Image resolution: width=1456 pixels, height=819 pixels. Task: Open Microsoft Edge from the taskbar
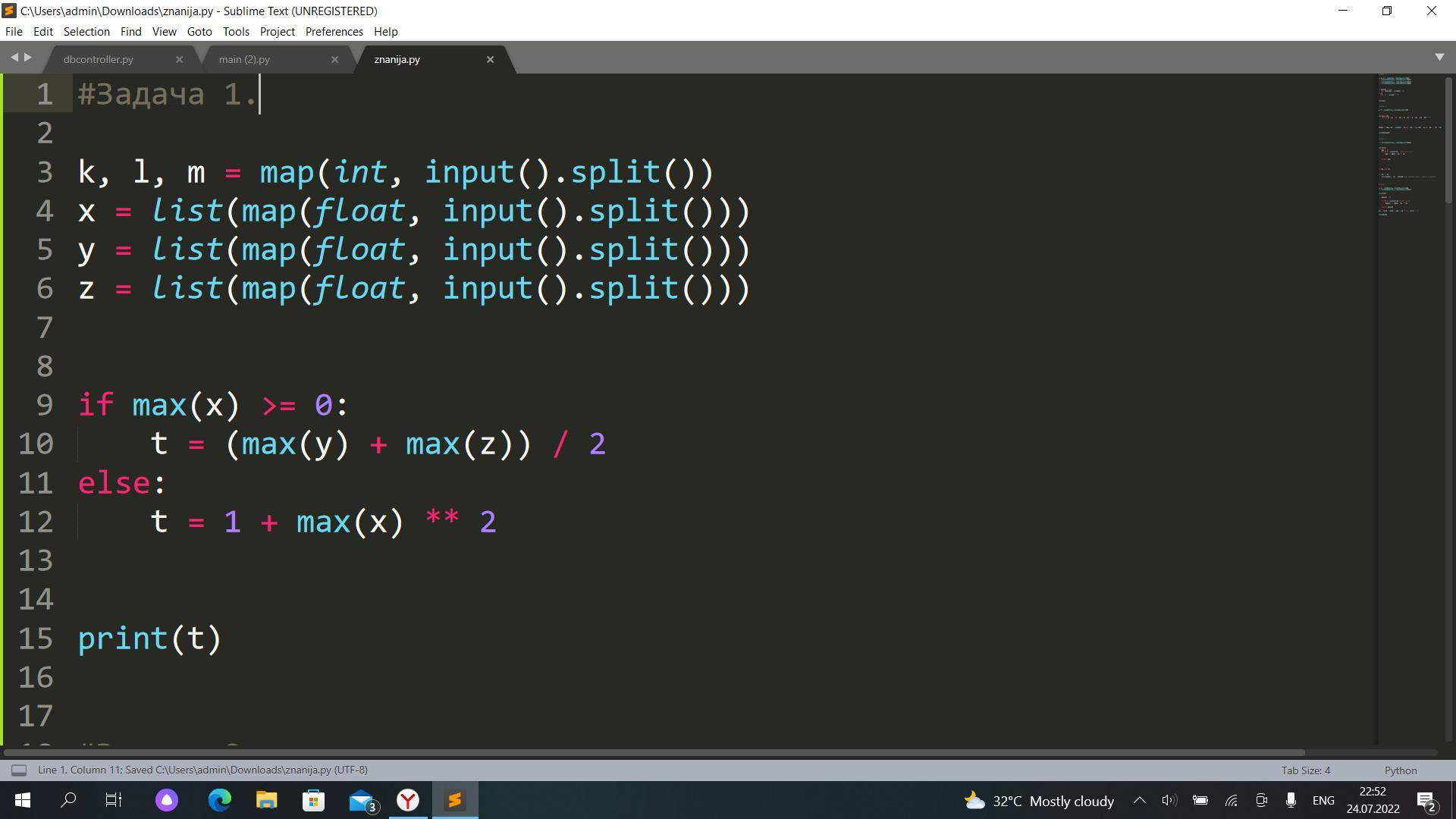click(x=220, y=800)
